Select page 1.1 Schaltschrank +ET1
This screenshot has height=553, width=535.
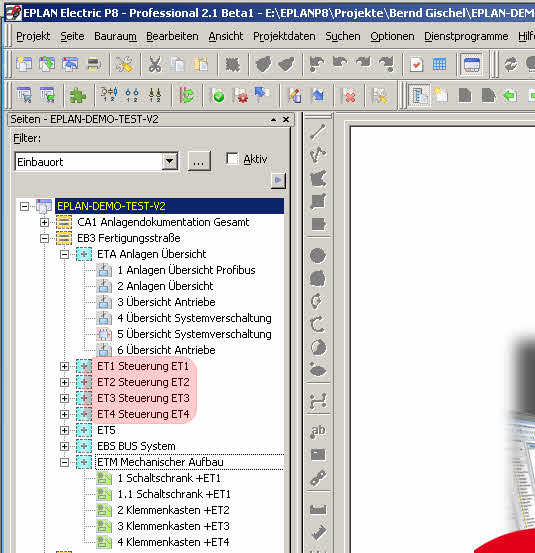[x=174, y=494]
